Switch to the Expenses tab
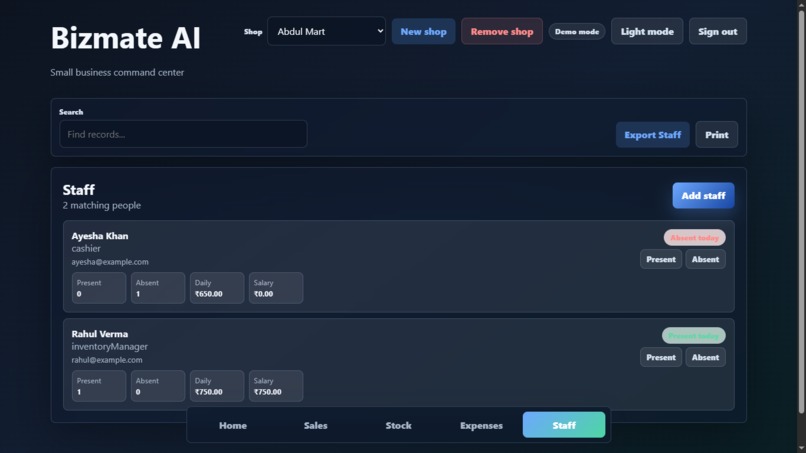 click(x=481, y=425)
